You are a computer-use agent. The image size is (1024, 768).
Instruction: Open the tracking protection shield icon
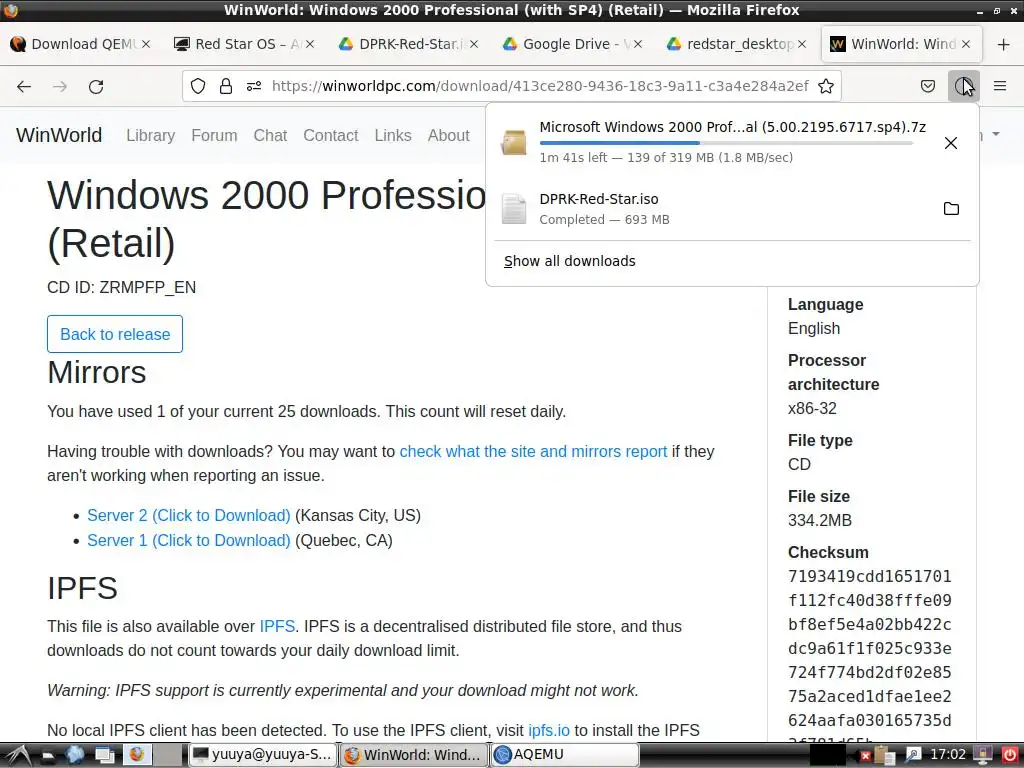coord(198,86)
